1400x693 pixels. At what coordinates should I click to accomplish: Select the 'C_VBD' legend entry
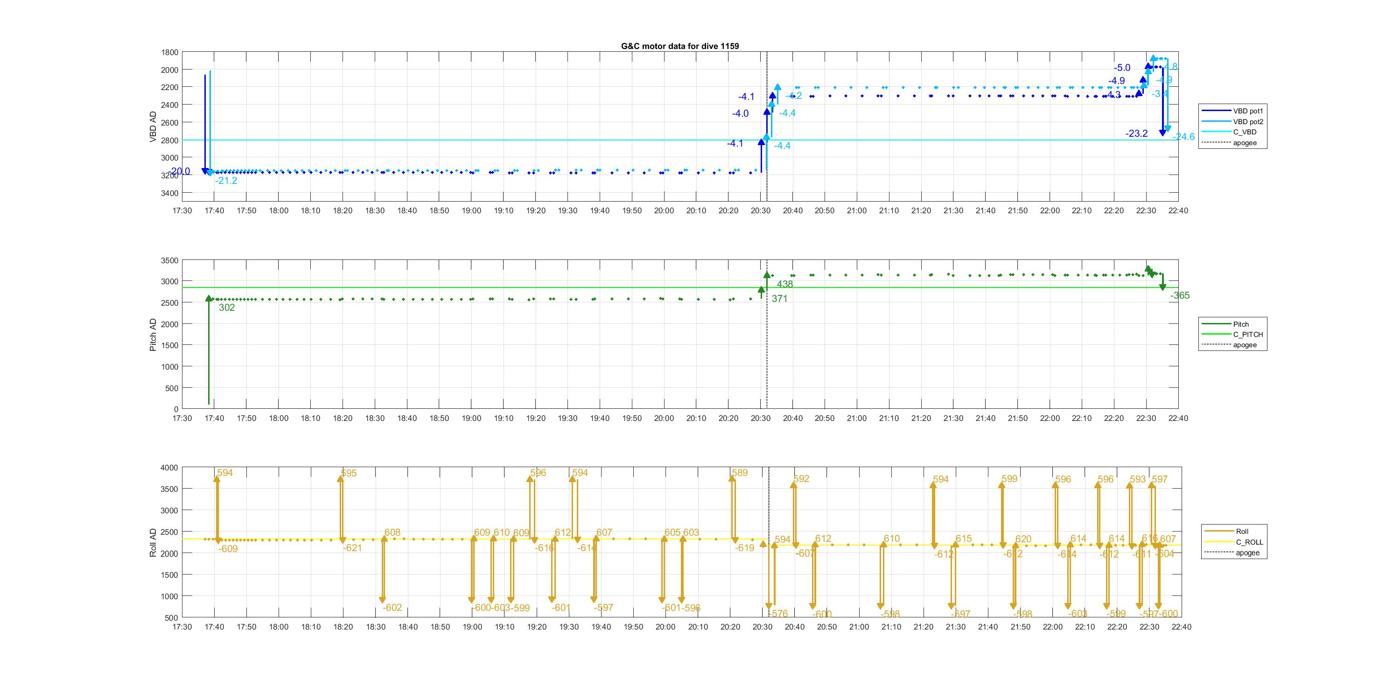click(x=1244, y=132)
